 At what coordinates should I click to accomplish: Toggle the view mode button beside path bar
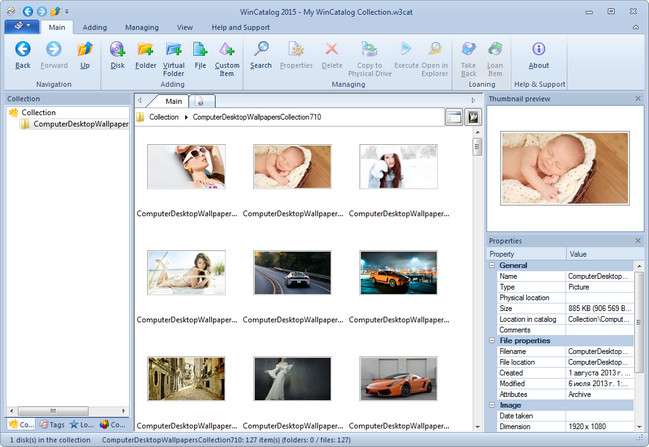pos(454,117)
